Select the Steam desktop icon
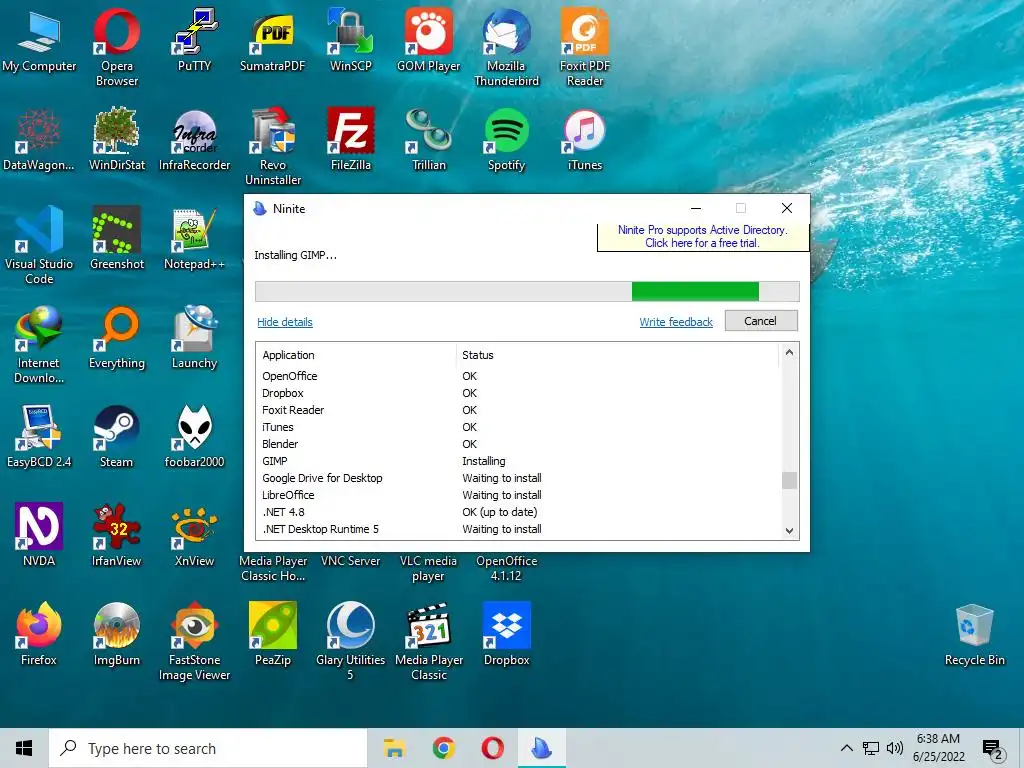This screenshot has width=1024, height=768. coord(116,437)
